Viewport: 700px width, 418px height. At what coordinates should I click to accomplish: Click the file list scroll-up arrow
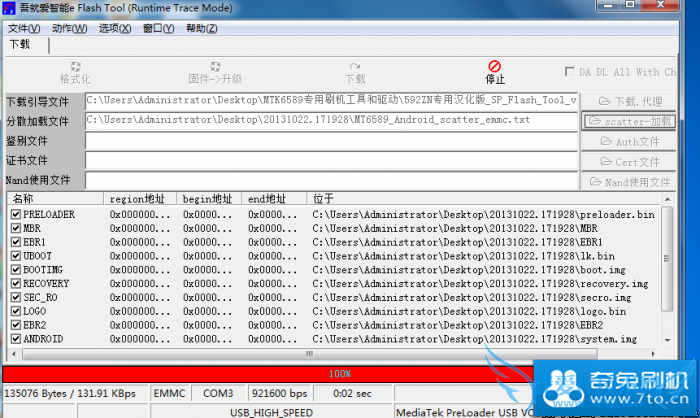[667, 199]
